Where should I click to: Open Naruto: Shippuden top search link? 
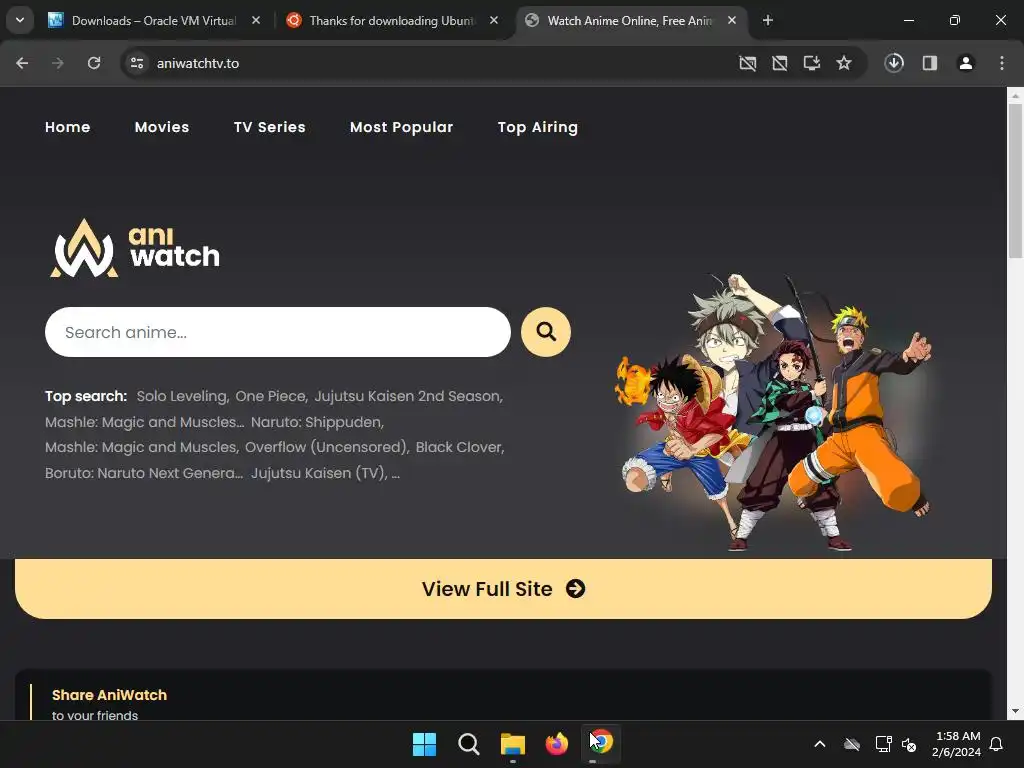317,422
